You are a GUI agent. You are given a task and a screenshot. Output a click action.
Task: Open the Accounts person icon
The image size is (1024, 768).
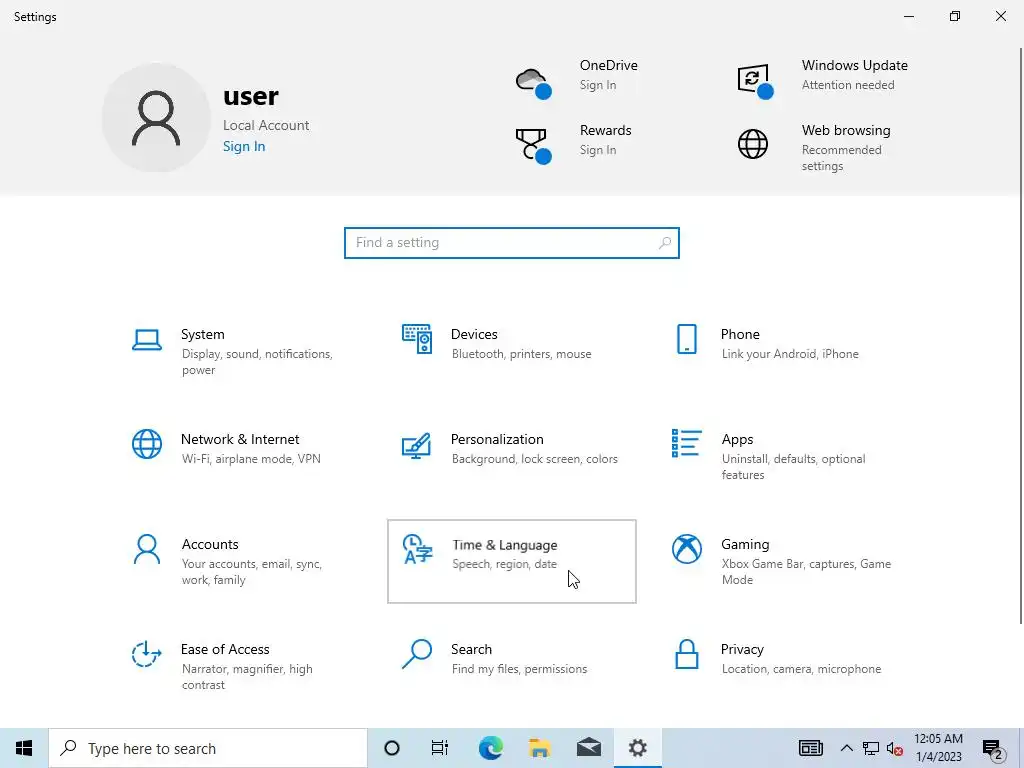click(x=147, y=549)
